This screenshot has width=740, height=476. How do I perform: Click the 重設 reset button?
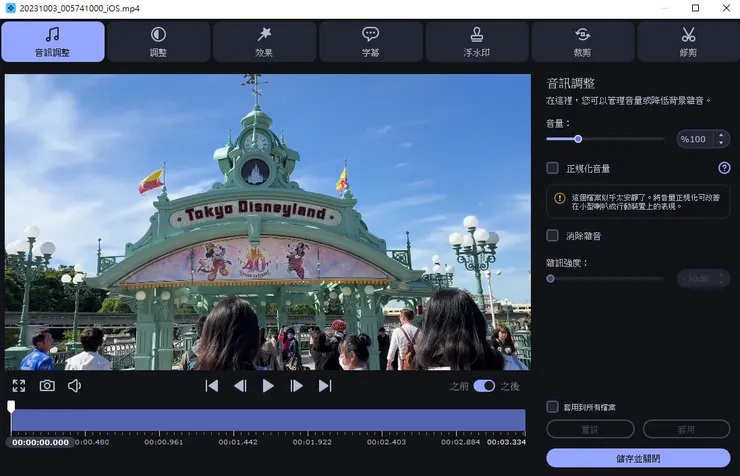[590, 429]
